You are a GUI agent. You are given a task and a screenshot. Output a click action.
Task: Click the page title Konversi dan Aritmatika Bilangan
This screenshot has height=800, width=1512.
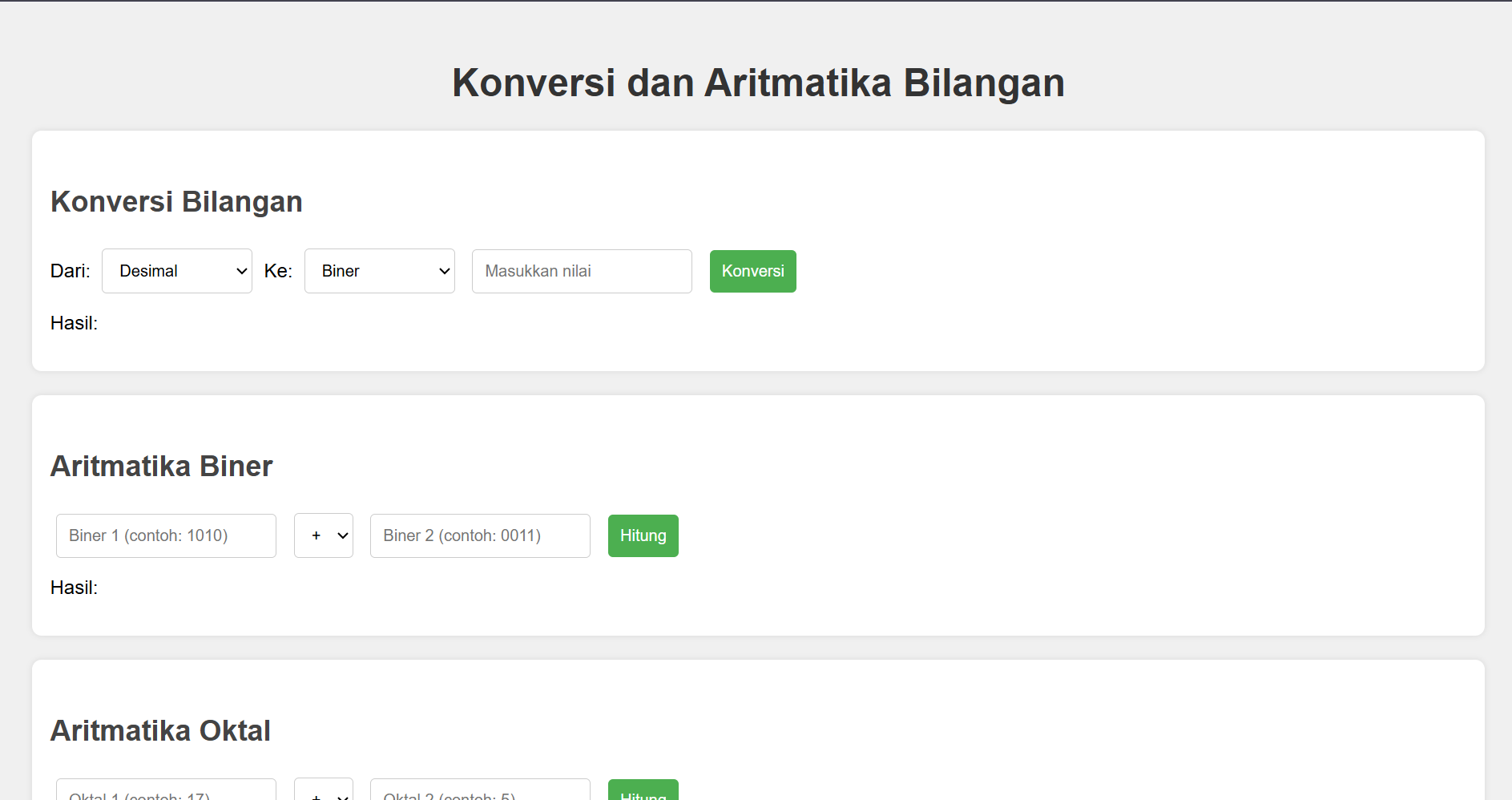pyautogui.click(x=758, y=83)
